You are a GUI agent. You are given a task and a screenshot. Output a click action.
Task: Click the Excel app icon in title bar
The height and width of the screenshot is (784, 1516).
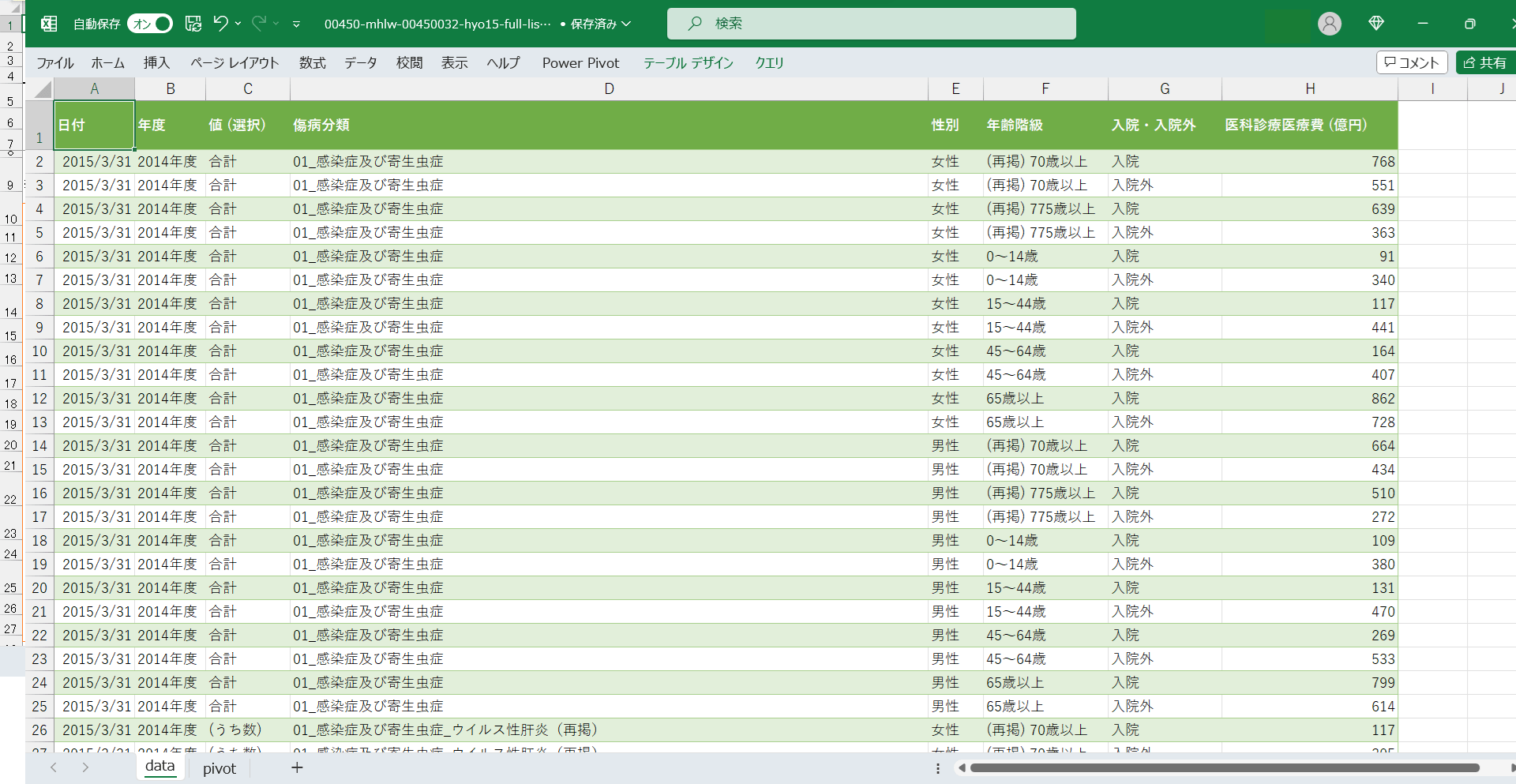coord(49,24)
